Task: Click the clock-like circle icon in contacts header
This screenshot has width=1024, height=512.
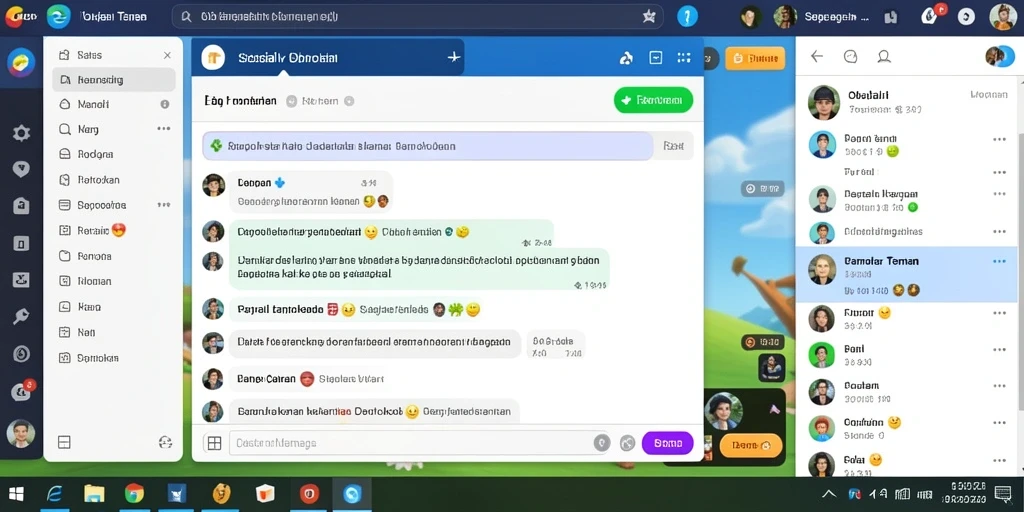Action: tap(850, 56)
